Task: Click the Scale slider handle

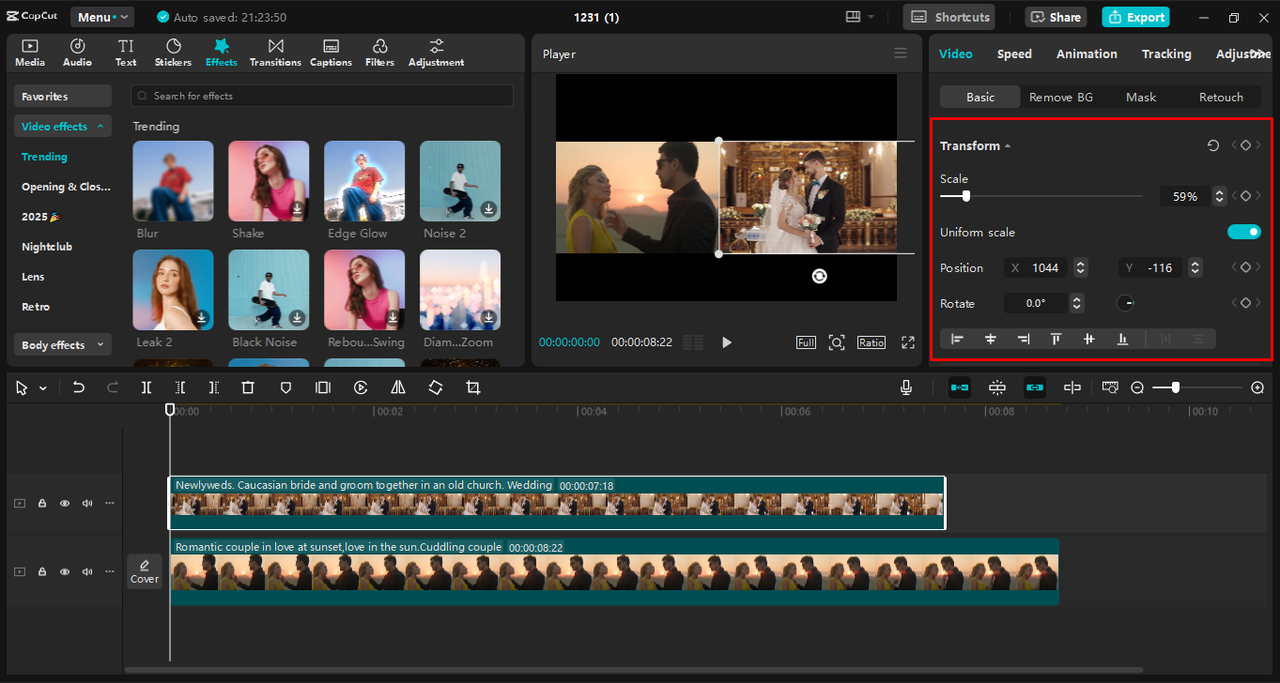Action: coord(965,197)
